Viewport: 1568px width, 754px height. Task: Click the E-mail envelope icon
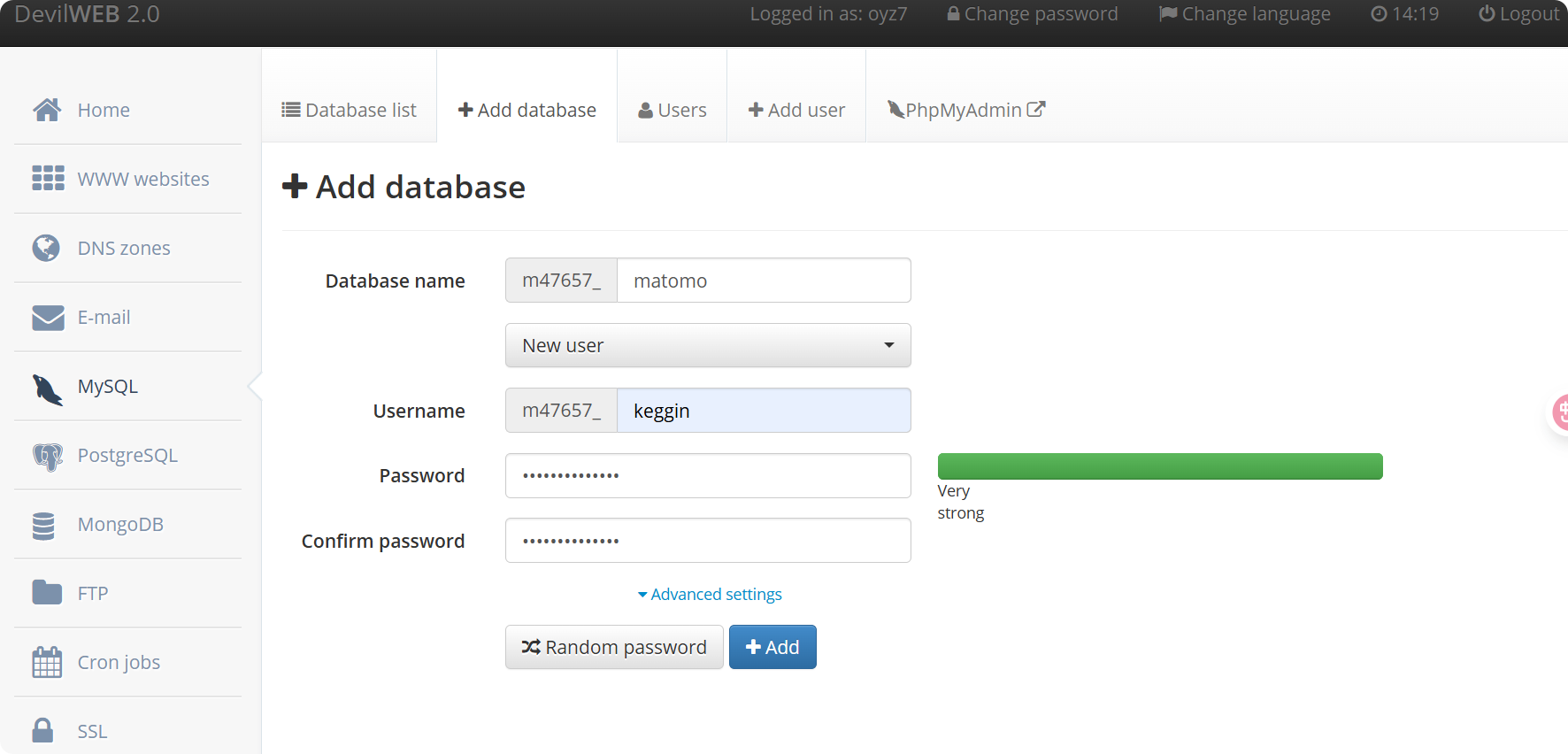click(x=48, y=317)
